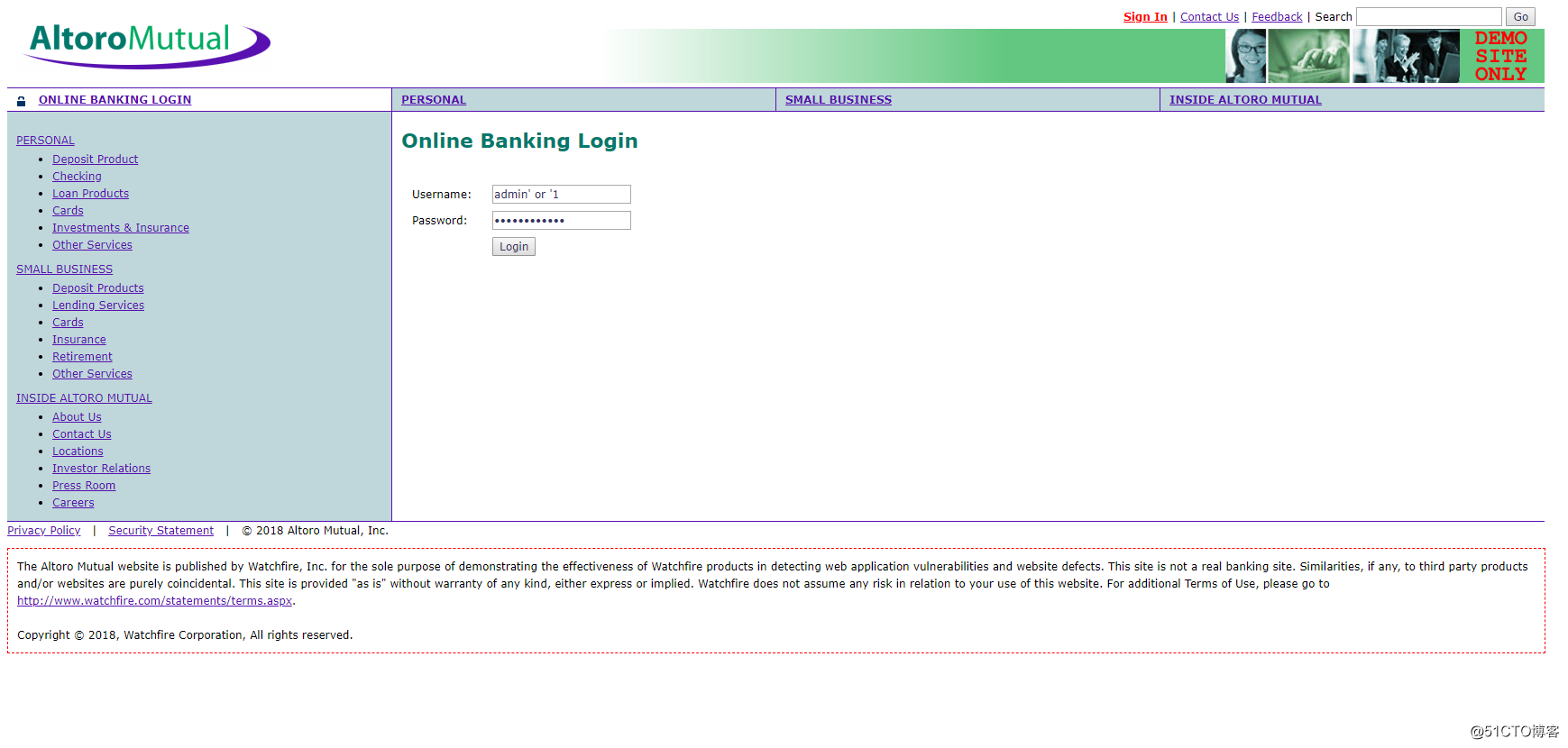Click the Online Banking Login page heading
This screenshot has width=1568, height=748.
click(x=519, y=141)
